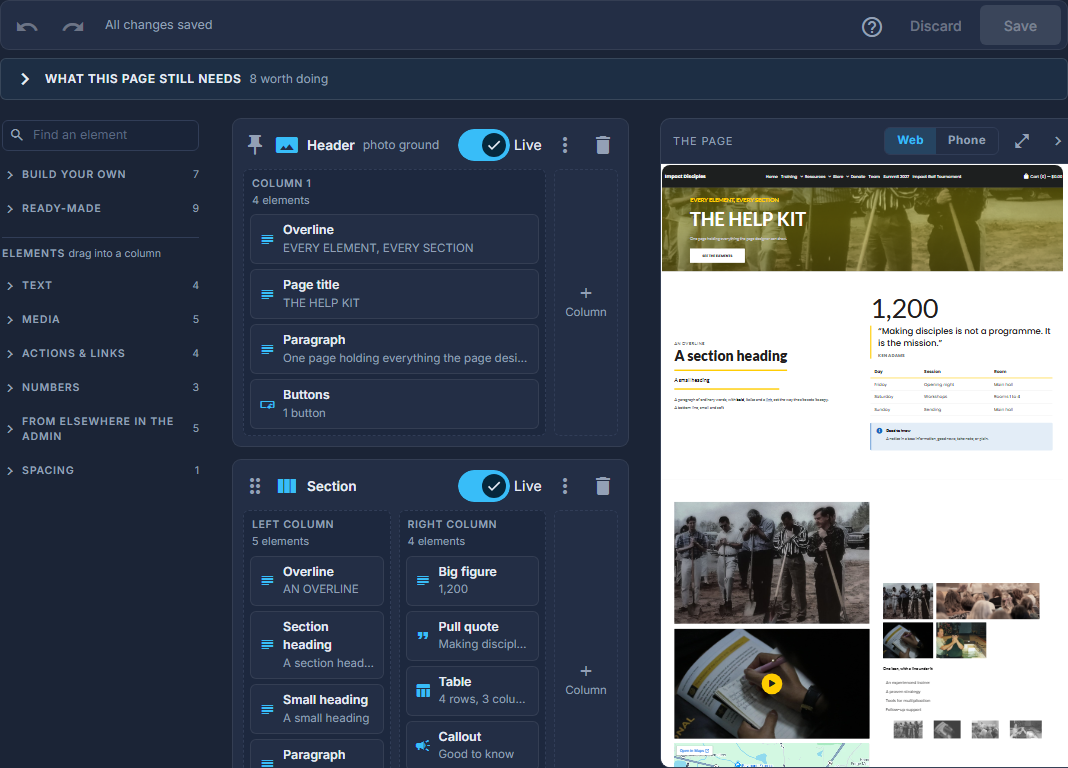Grab the Section drag handle icon

point(255,485)
